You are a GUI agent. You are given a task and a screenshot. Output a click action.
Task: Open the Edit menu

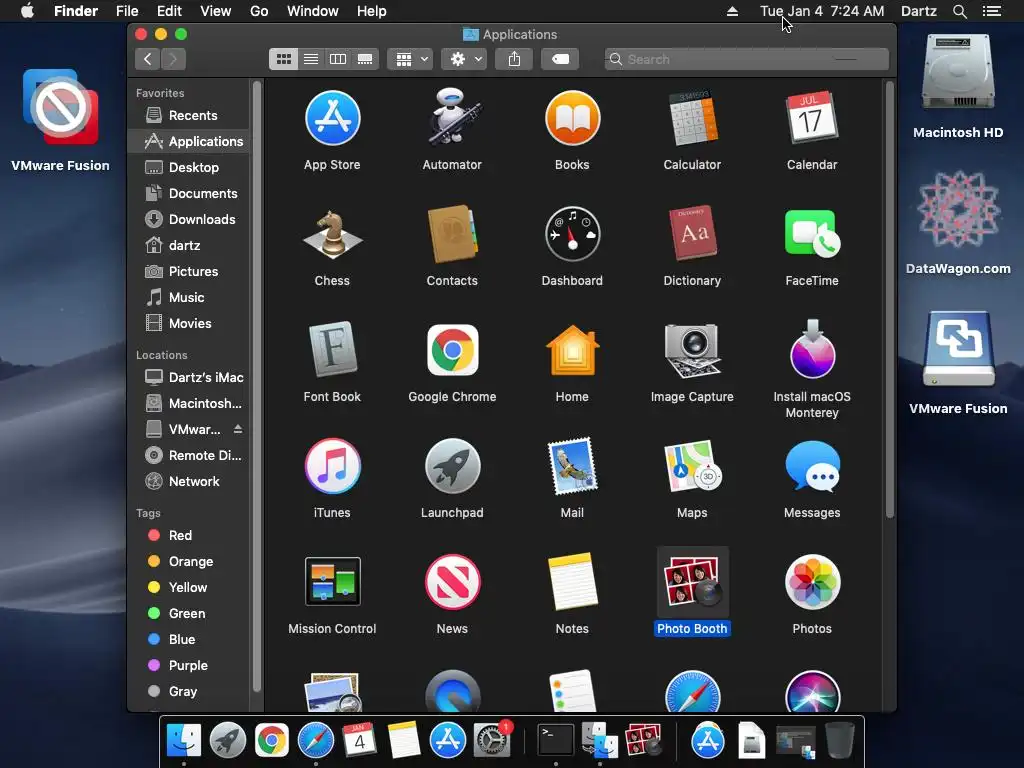pyautogui.click(x=169, y=11)
